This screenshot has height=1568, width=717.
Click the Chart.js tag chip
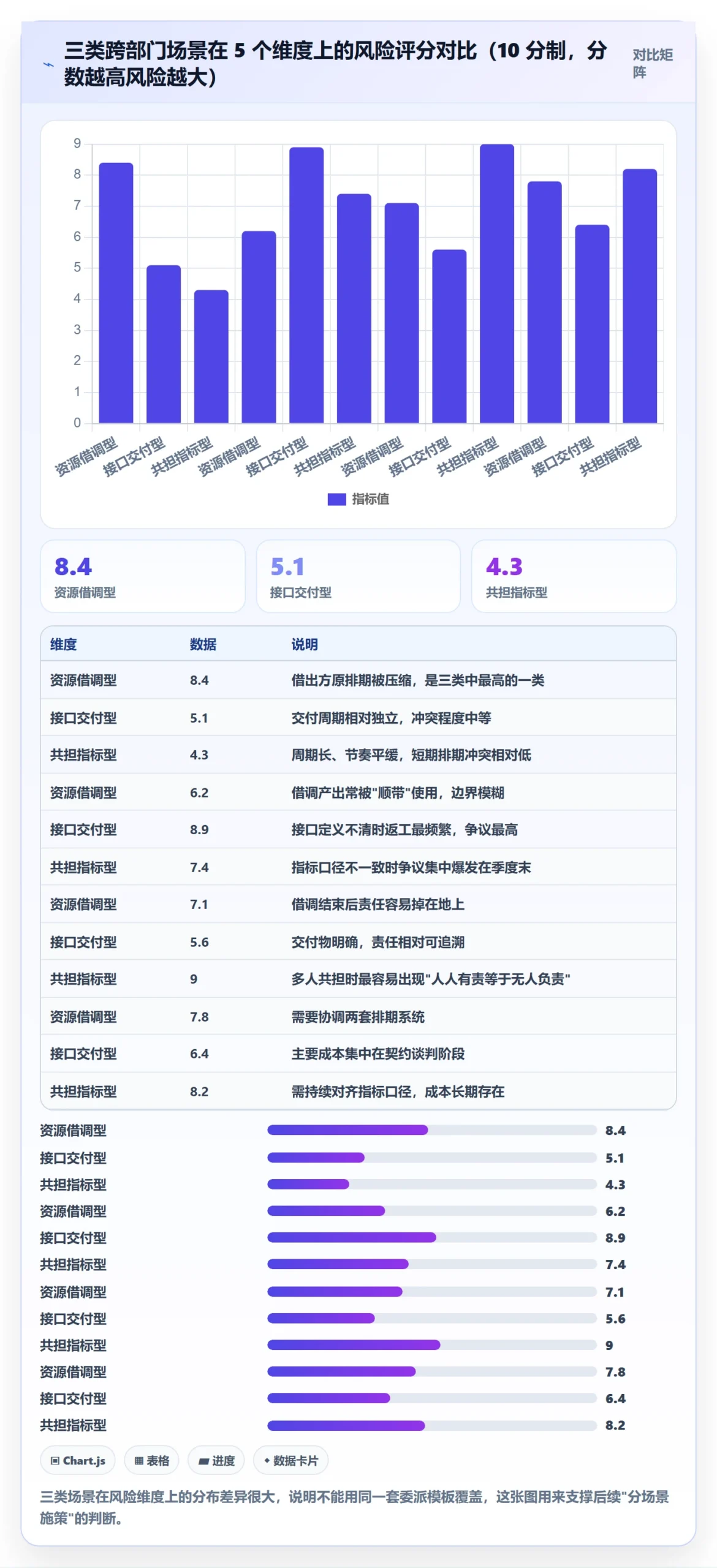(78, 1461)
